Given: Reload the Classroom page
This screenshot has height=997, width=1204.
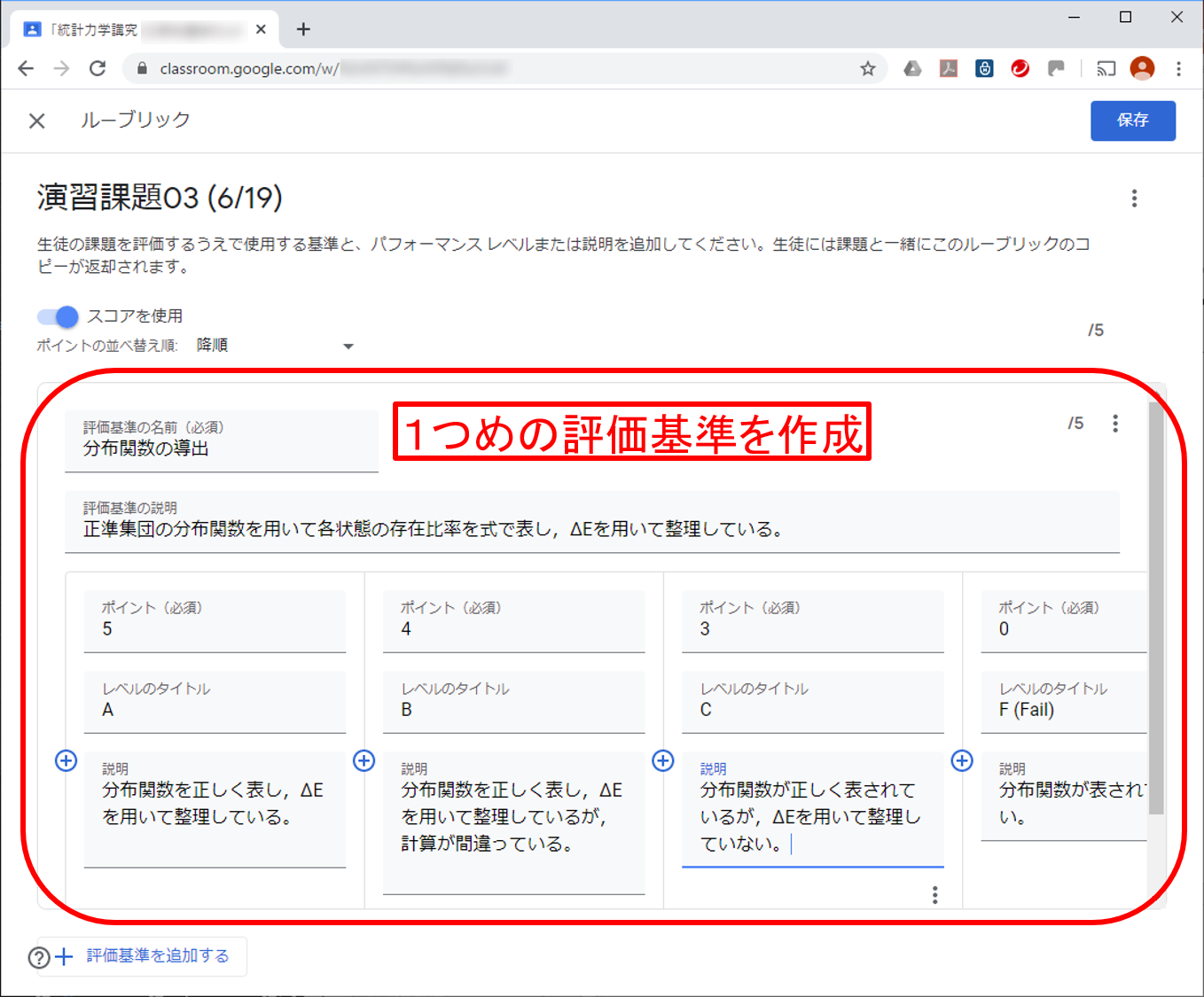Looking at the screenshot, I should click(98, 68).
